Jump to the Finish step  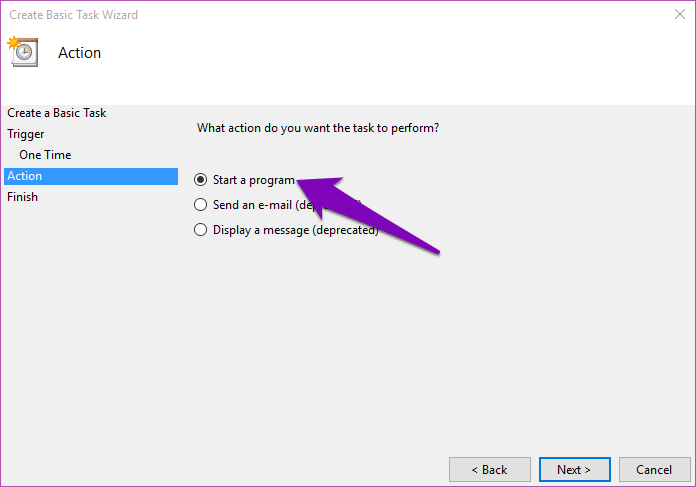22,197
